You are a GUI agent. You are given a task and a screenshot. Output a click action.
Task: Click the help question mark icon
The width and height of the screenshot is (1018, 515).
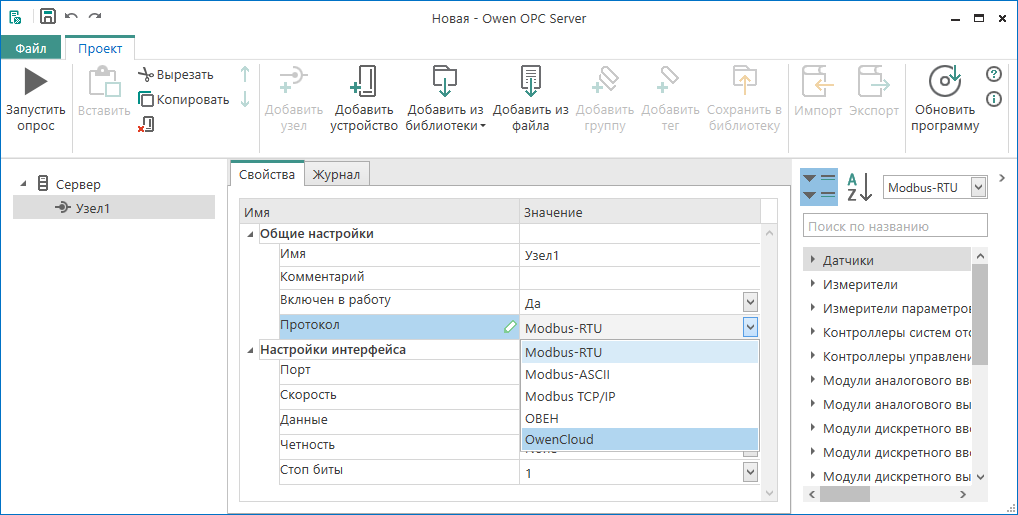click(993, 74)
